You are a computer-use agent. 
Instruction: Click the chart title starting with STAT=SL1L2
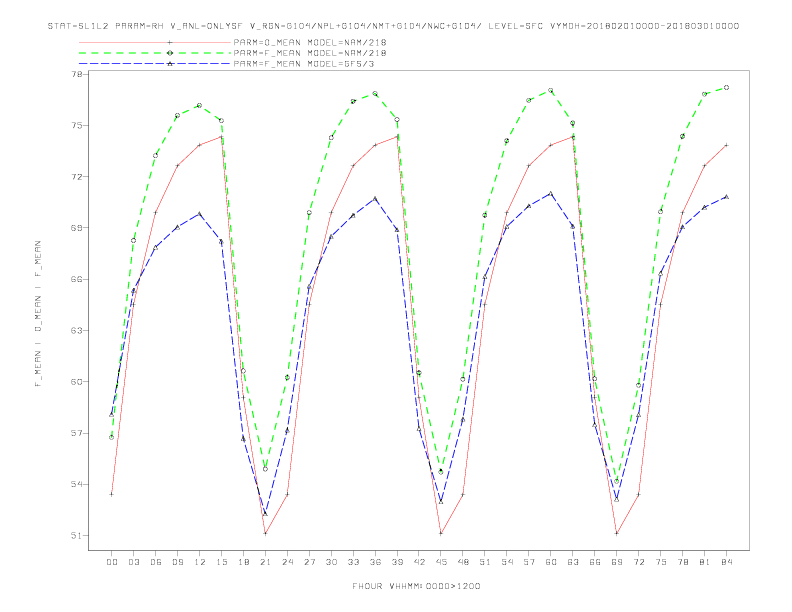(x=393, y=26)
